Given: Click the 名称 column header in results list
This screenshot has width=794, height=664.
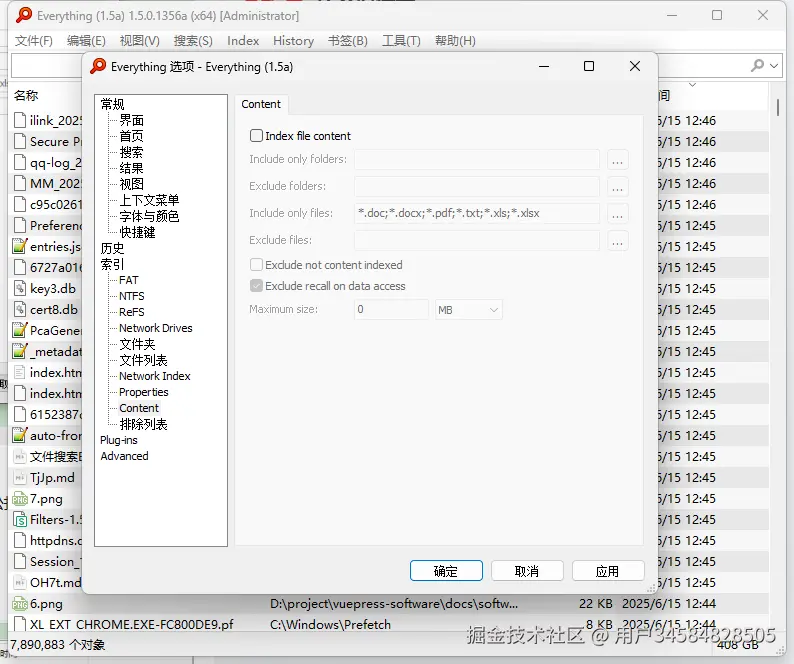Looking at the screenshot, I should point(26,95).
